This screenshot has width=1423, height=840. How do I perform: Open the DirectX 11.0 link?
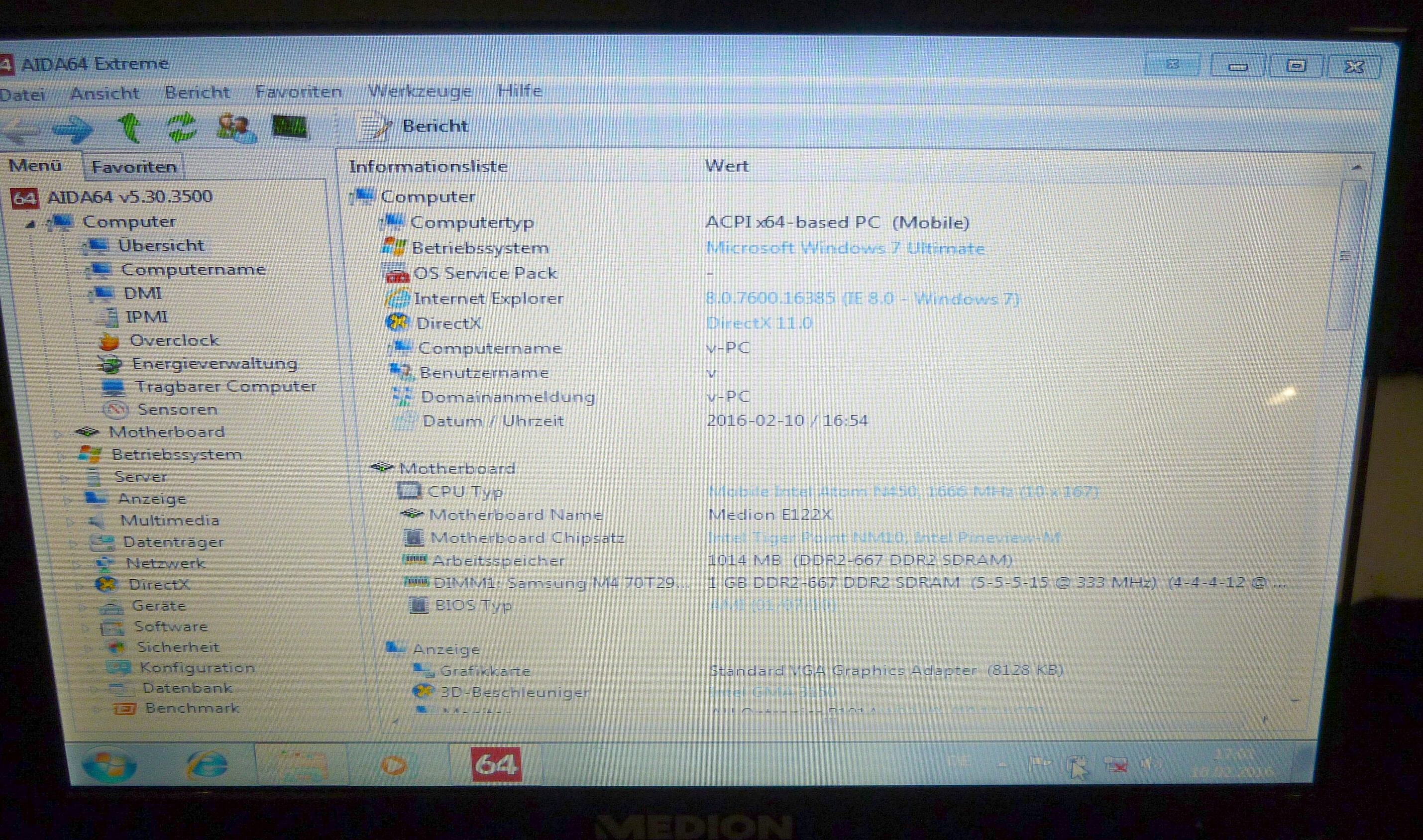[x=759, y=323]
